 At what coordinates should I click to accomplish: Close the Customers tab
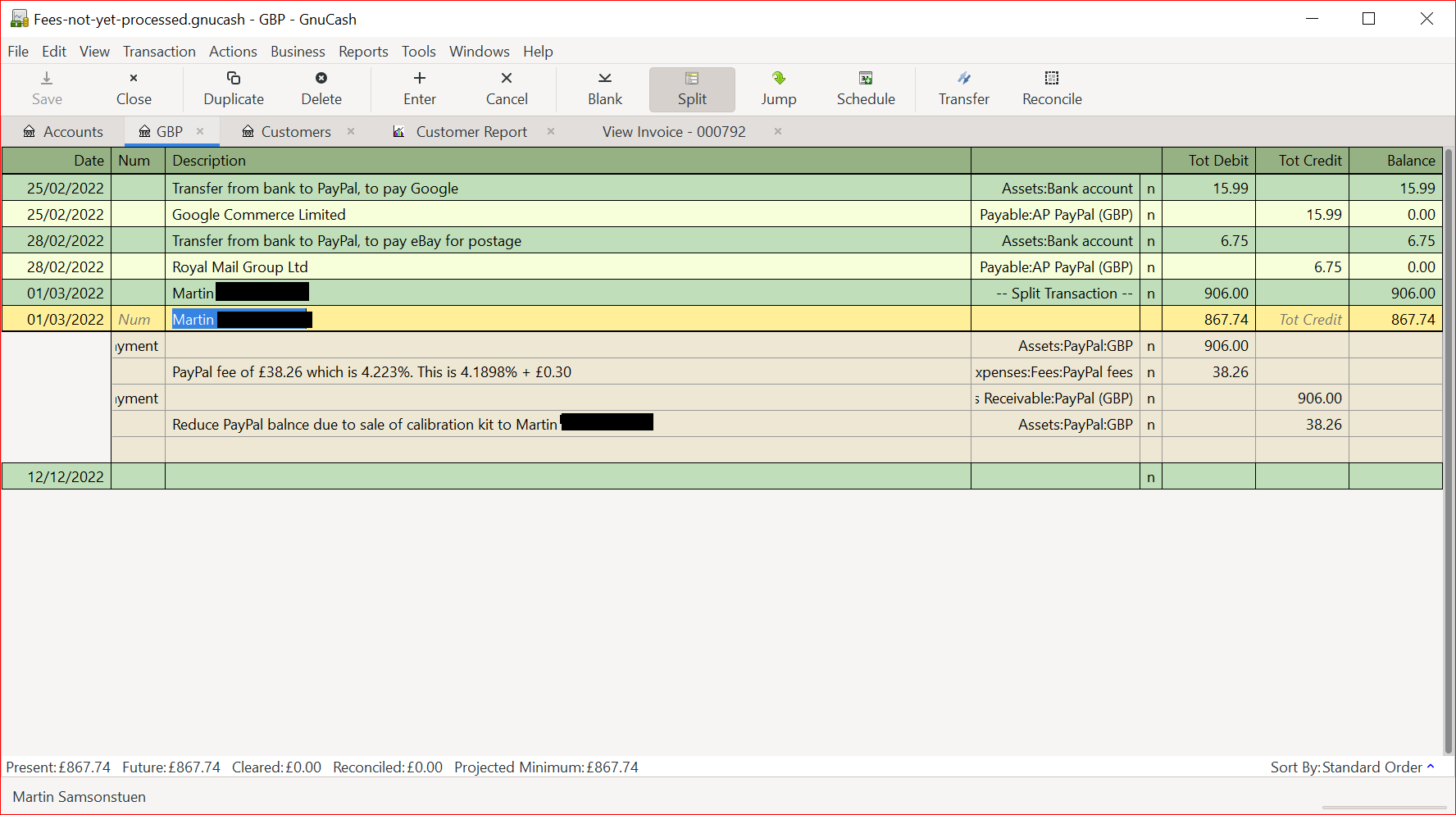(351, 131)
